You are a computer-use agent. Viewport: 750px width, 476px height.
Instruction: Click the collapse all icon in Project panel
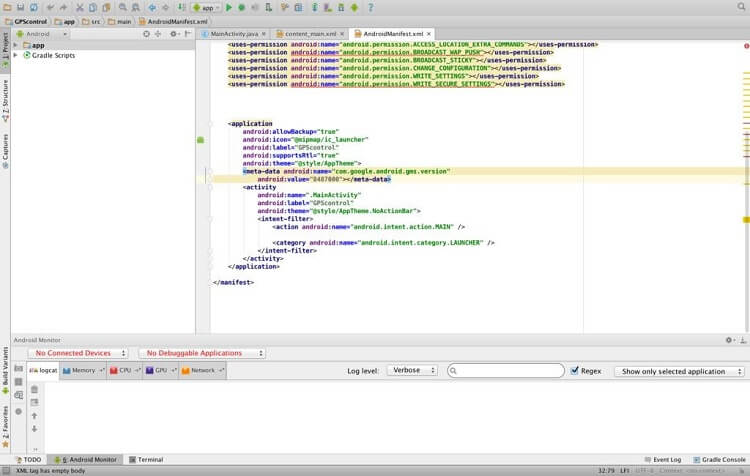[158, 34]
